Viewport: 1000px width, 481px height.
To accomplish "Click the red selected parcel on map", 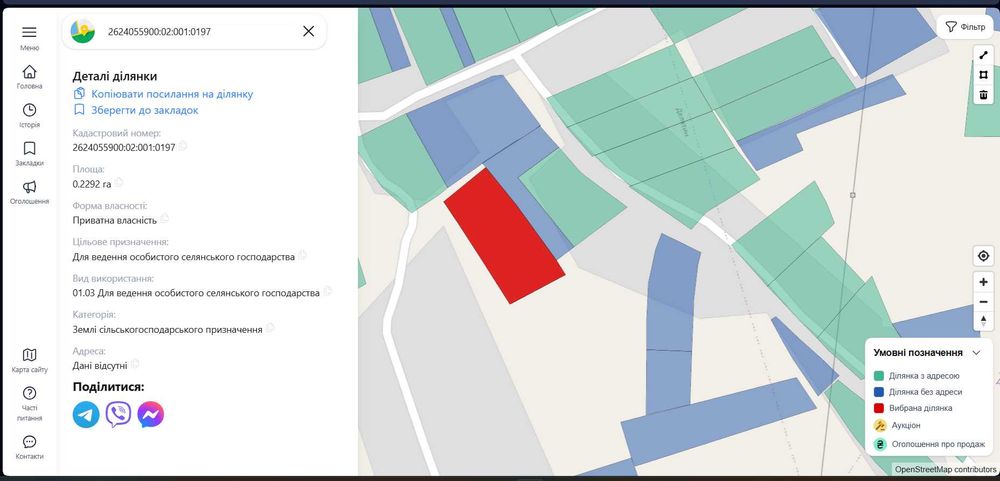I will (504, 236).
